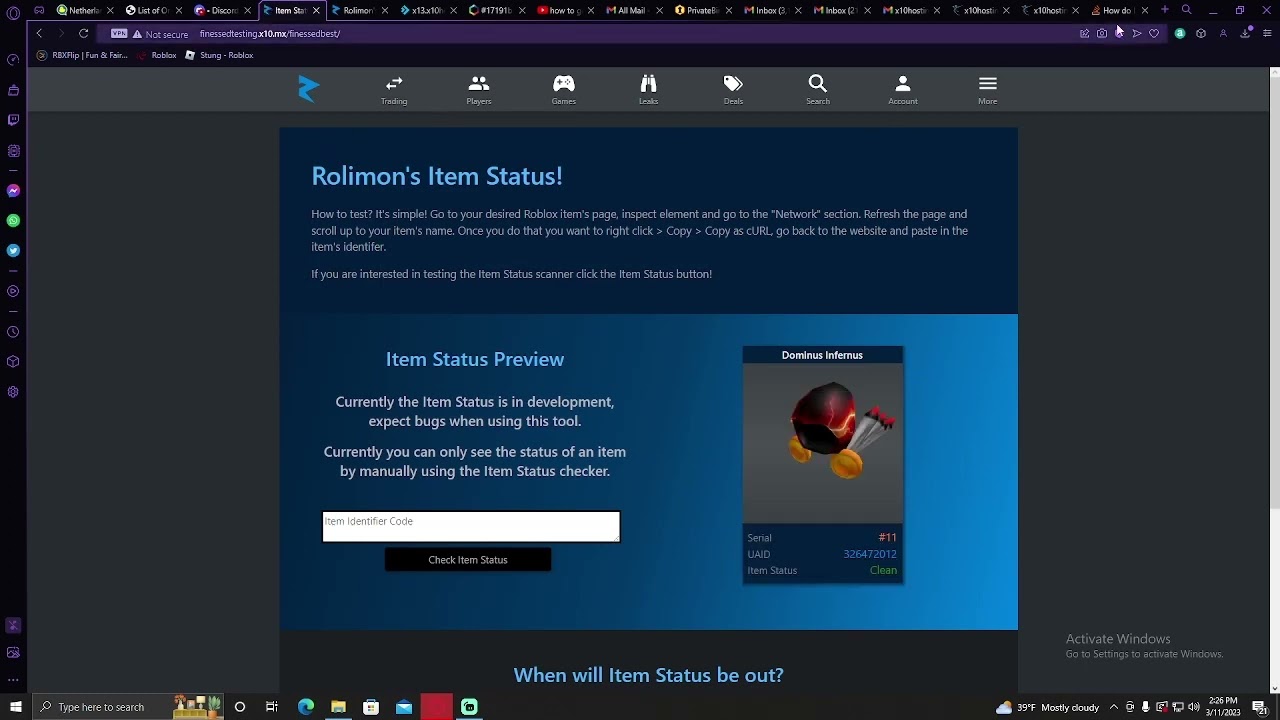Click the Check Item Status button
The width and height of the screenshot is (1280, 720).
[468, 560]
